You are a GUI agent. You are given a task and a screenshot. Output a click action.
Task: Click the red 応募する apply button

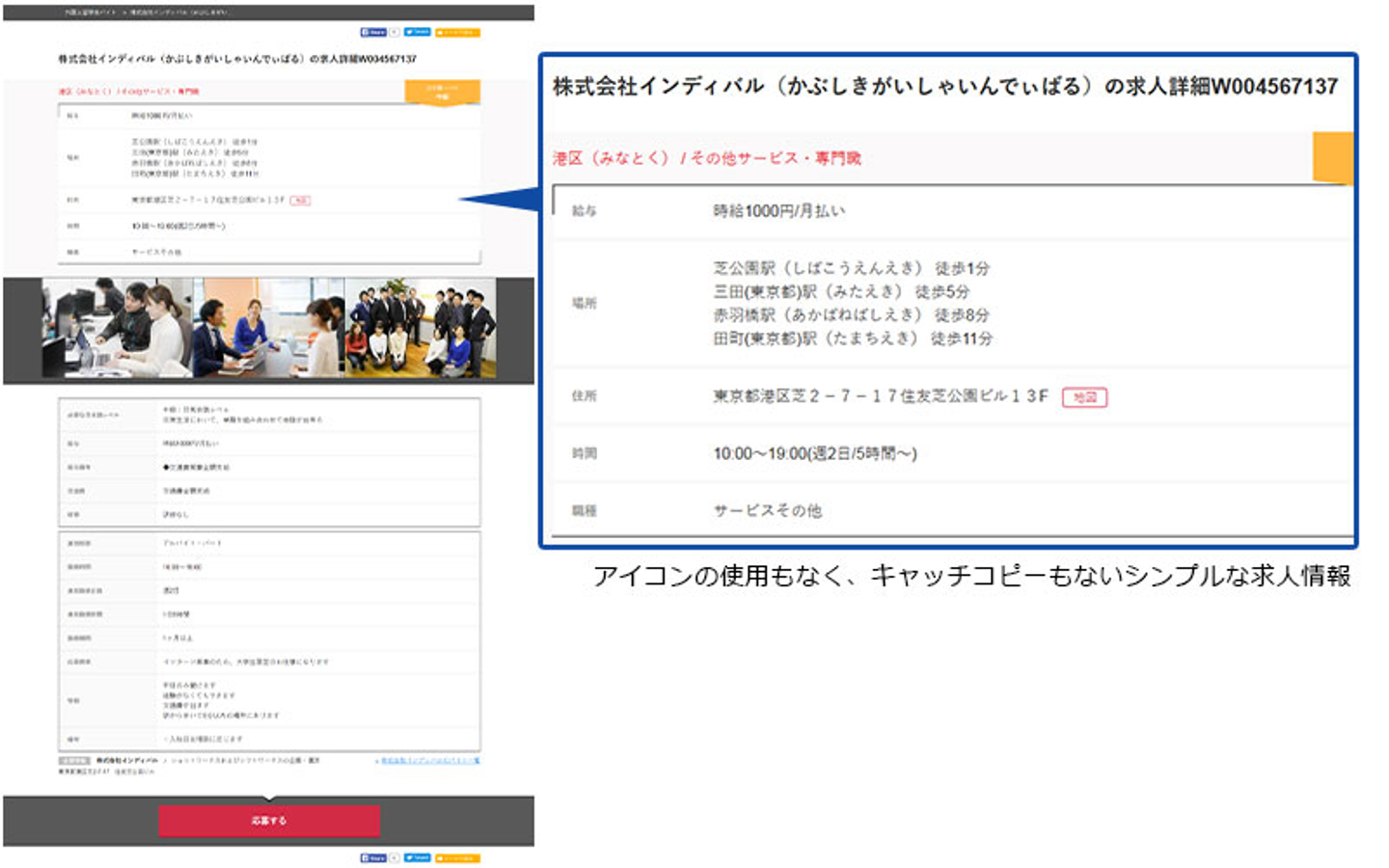(269, 821)
